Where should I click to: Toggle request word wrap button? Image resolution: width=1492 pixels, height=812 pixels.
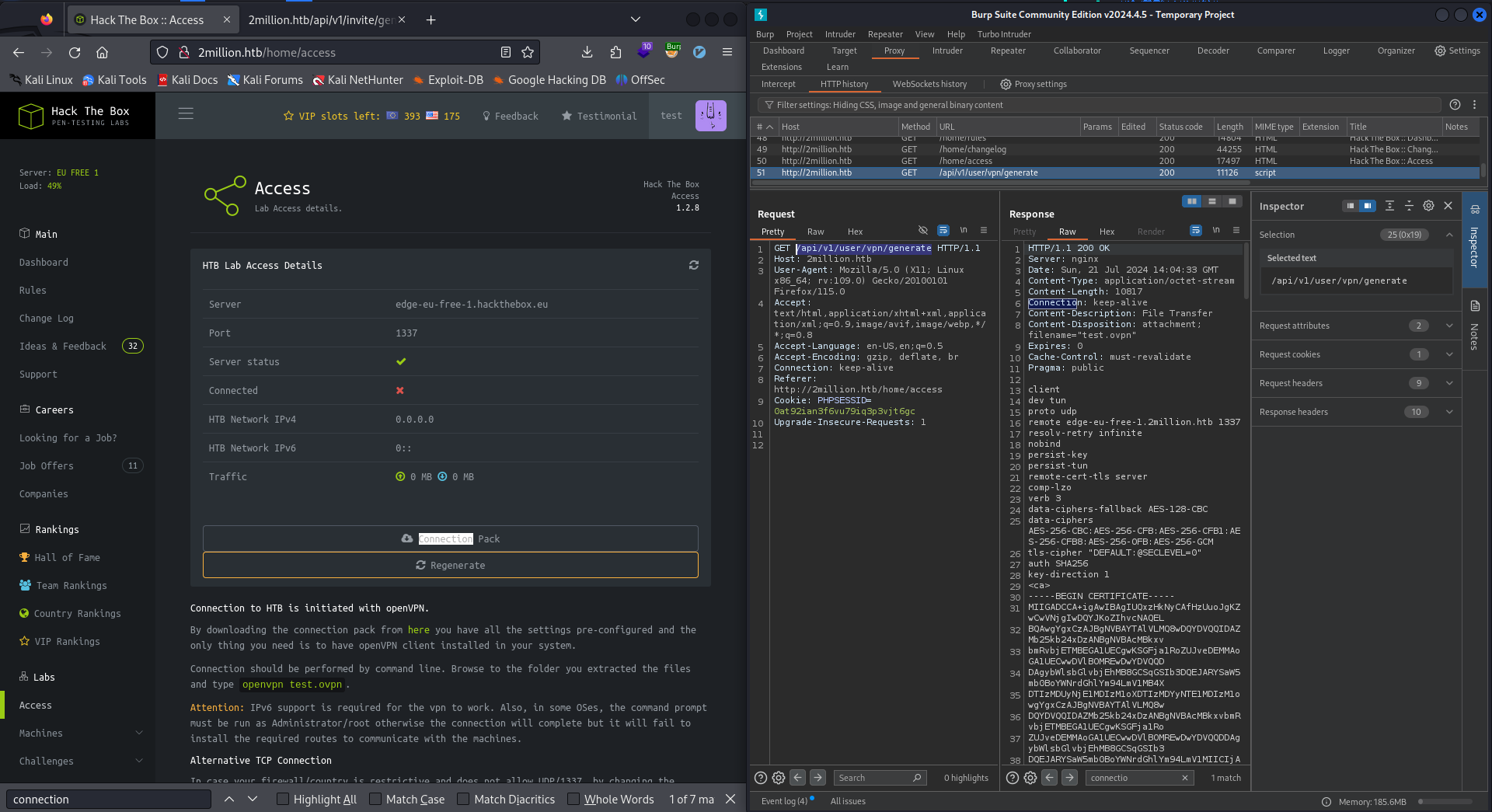(x=943, y=230)
